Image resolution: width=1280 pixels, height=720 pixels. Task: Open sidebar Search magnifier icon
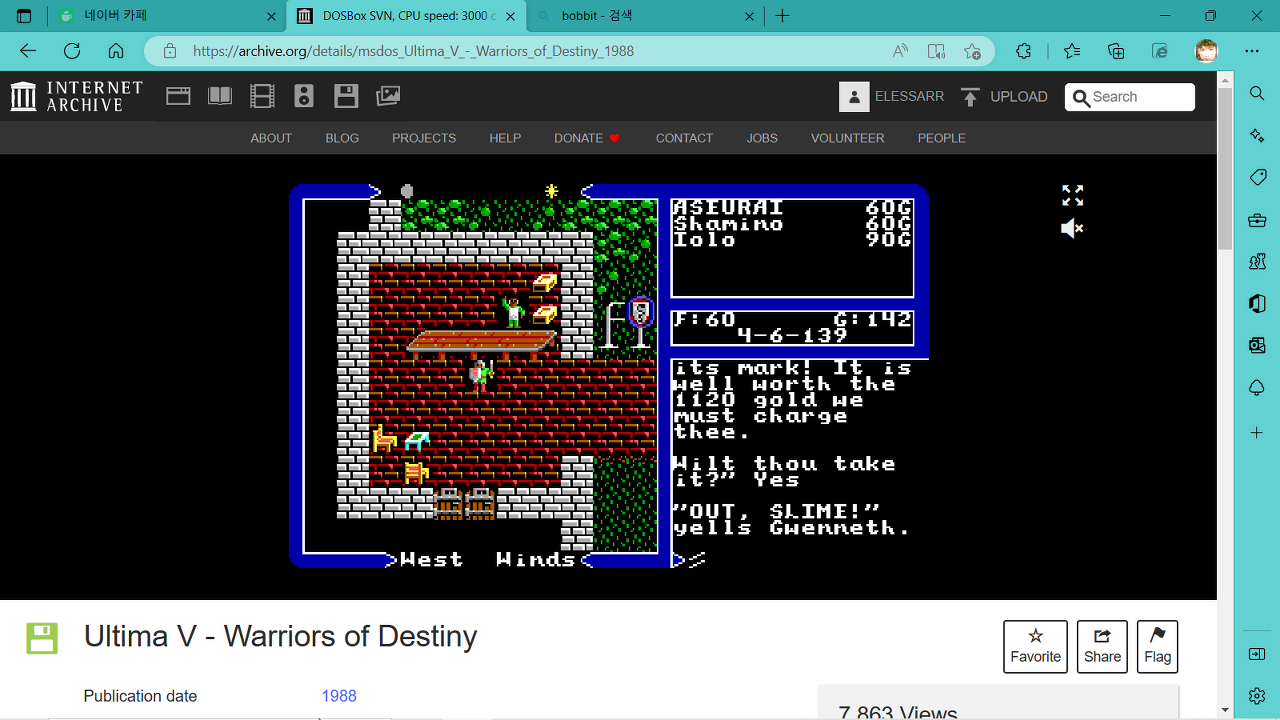coord(1257,93)
